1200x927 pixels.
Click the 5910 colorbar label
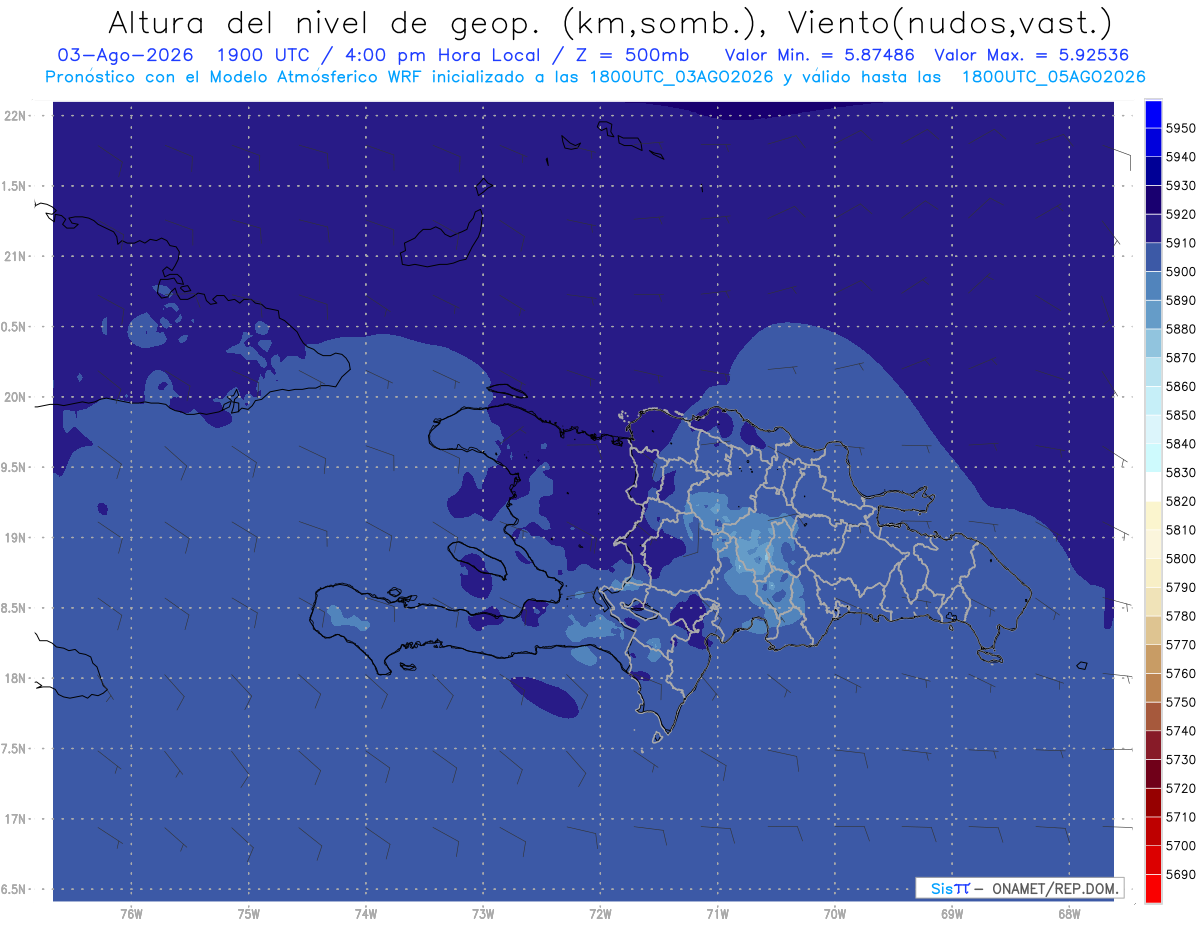[1180, 243]
